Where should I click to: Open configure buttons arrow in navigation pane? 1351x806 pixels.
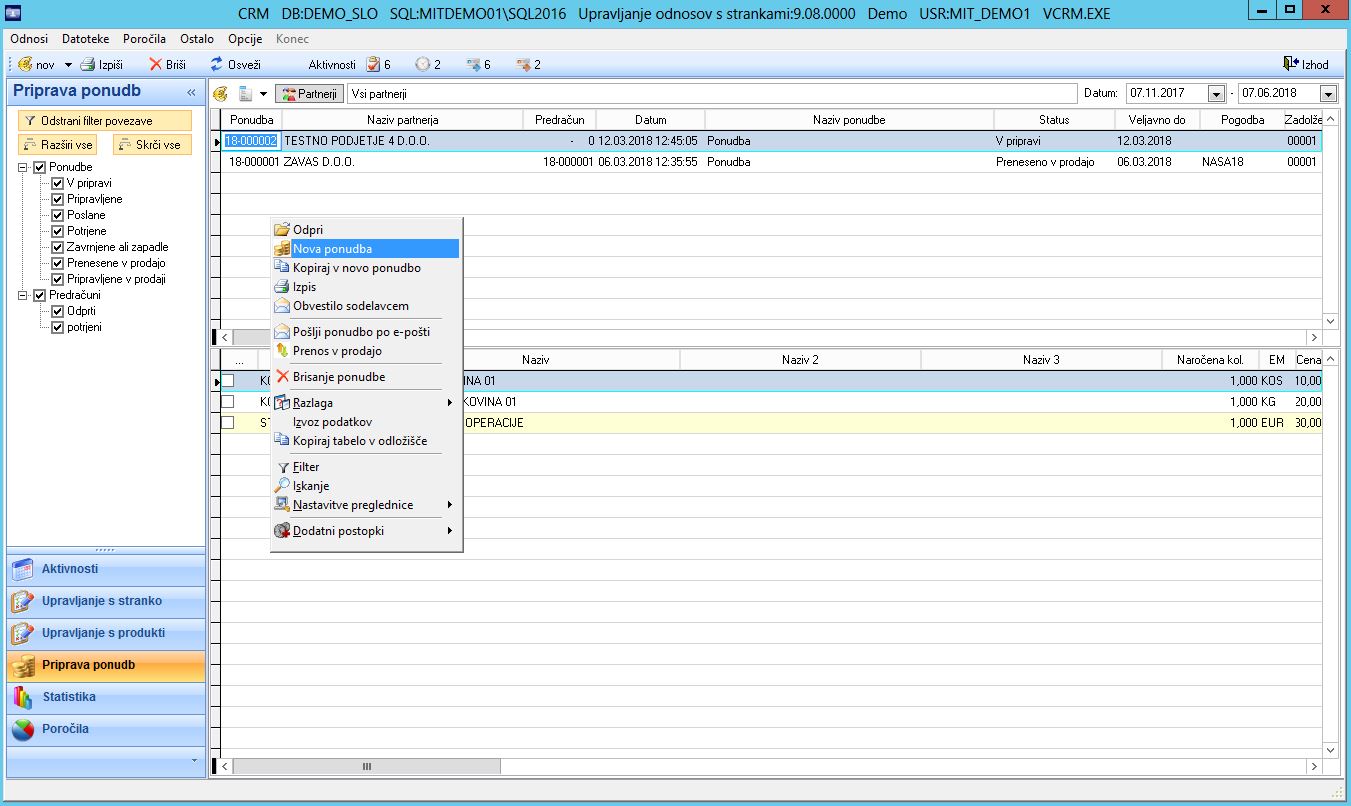(x=195, y=762)
